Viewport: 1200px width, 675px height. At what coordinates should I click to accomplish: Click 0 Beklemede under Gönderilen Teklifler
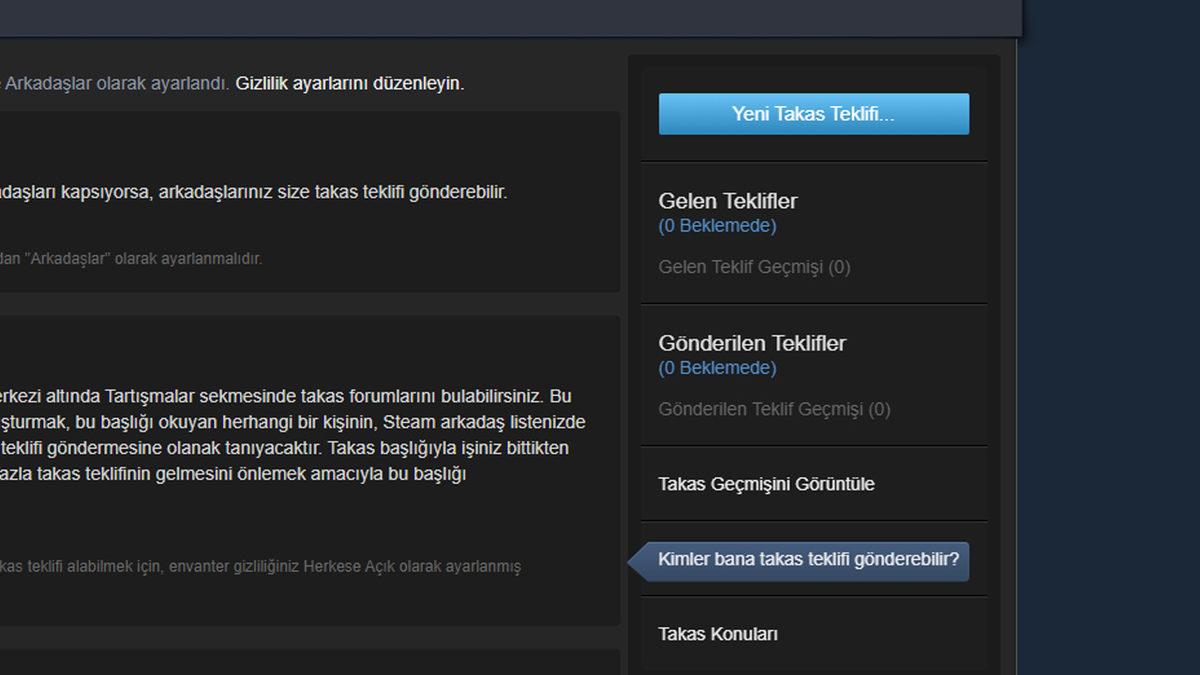point(717,368)
